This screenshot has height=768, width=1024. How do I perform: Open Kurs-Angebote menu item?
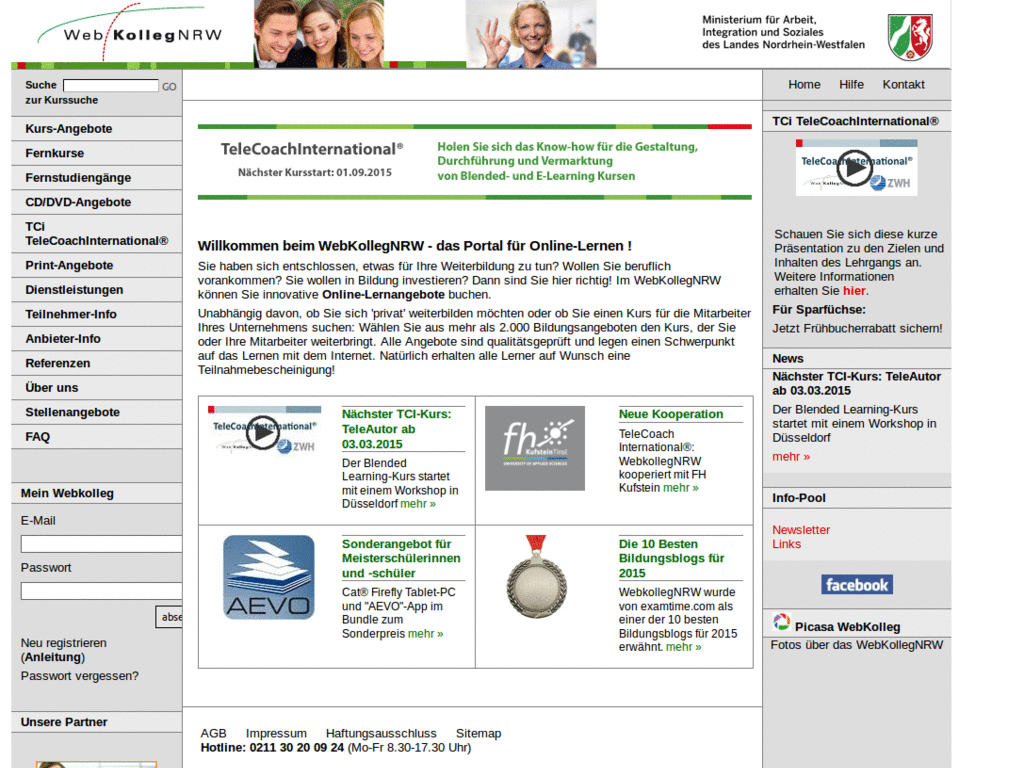[97, 129]
